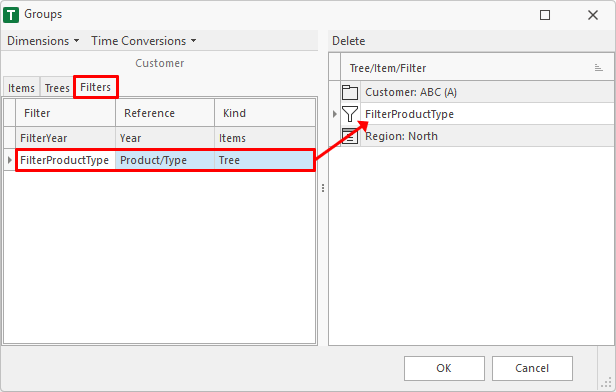Click the Delete menu item
616x392 pixels.
tap(348, 41)
